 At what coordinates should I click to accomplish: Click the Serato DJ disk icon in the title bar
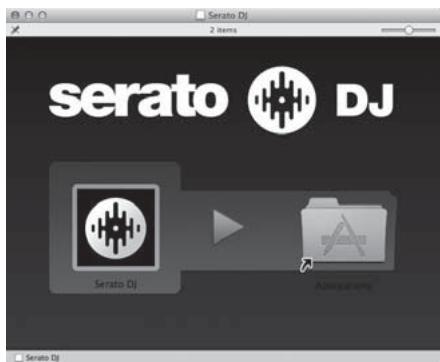point(200,15)
